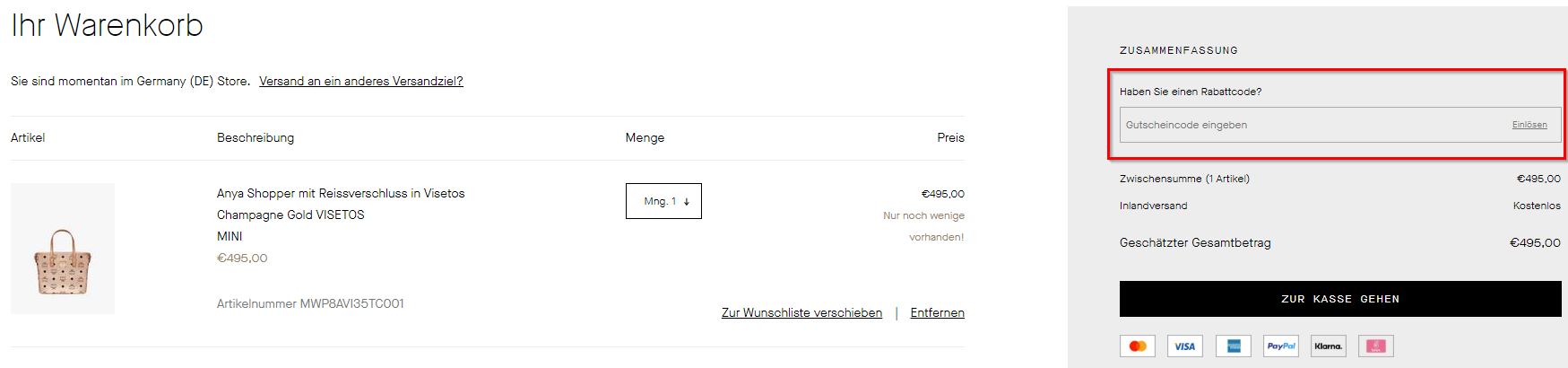This screenshot has width=1568, height=368.
Task: Click the Visa payment icon
Action: pyautogui.click(x=1184, y=346)
